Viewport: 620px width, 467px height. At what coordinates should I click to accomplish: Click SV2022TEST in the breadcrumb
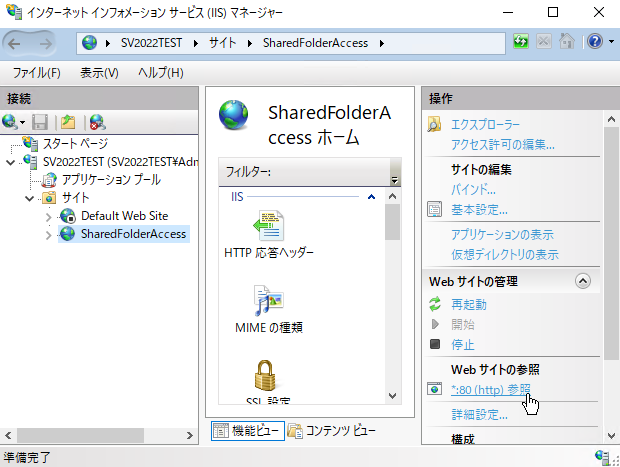pos(151,43)
